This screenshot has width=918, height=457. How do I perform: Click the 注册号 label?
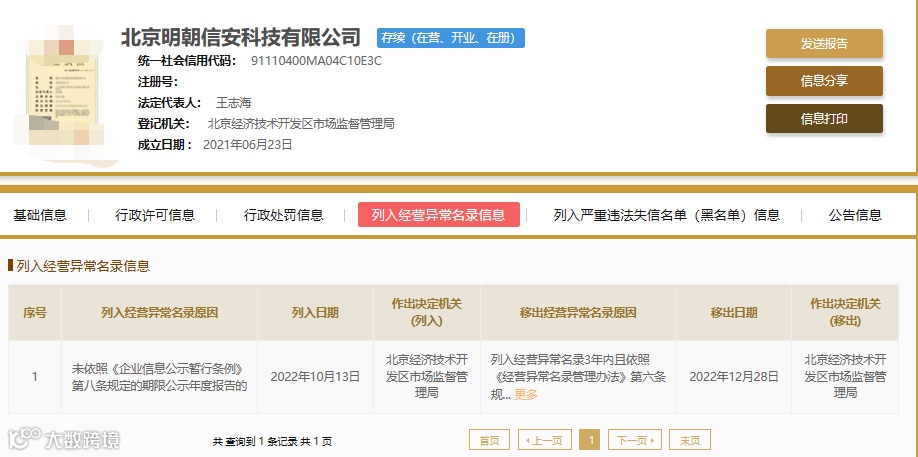157,81
